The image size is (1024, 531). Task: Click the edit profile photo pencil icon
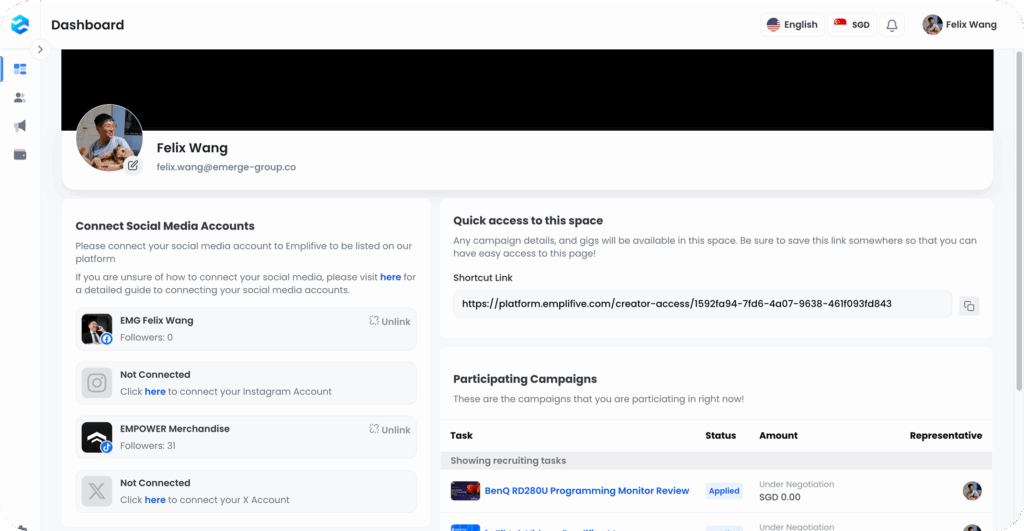tap(133, 165)
